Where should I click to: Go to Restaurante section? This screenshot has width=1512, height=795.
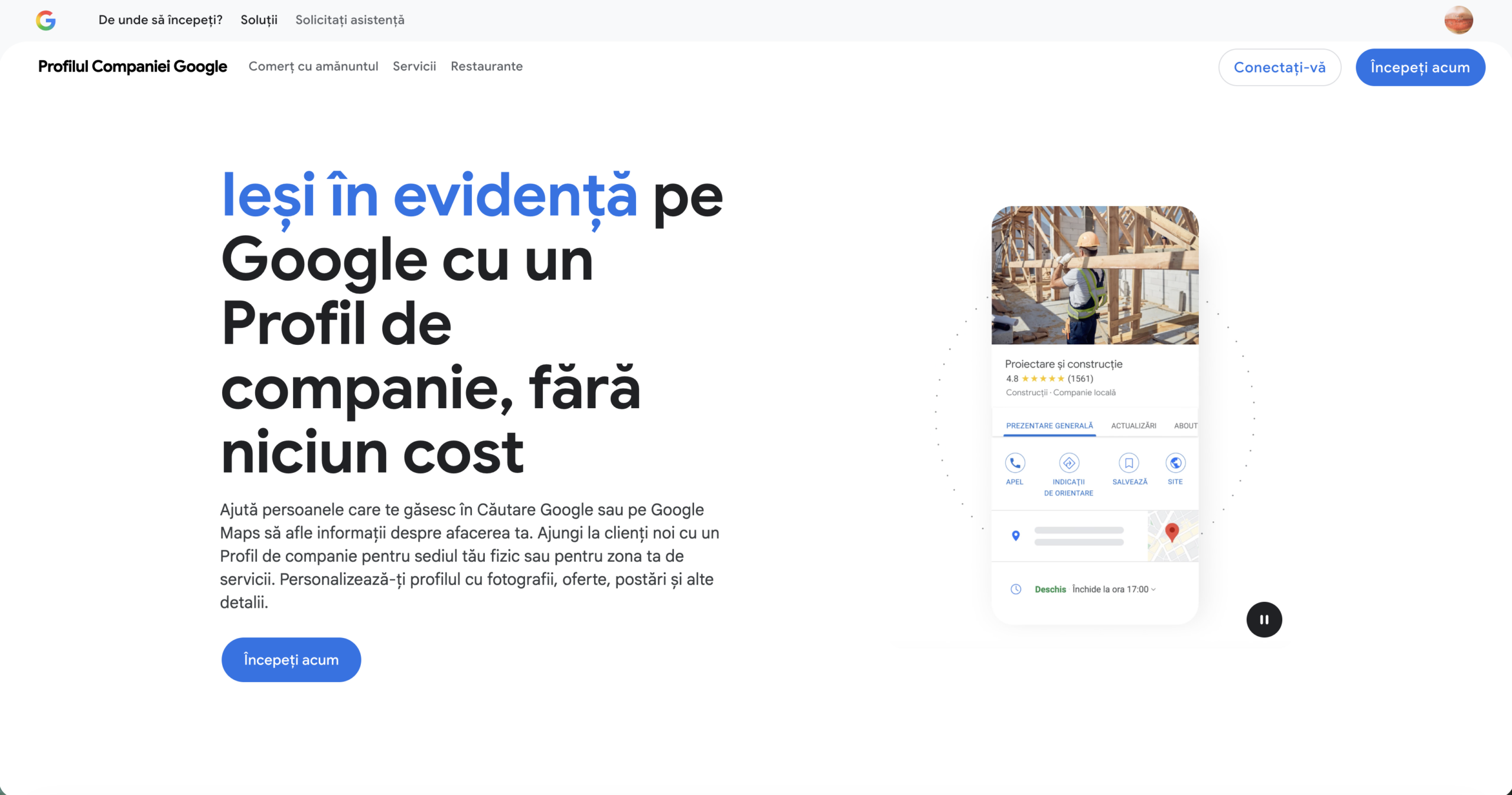coord(487,66)
